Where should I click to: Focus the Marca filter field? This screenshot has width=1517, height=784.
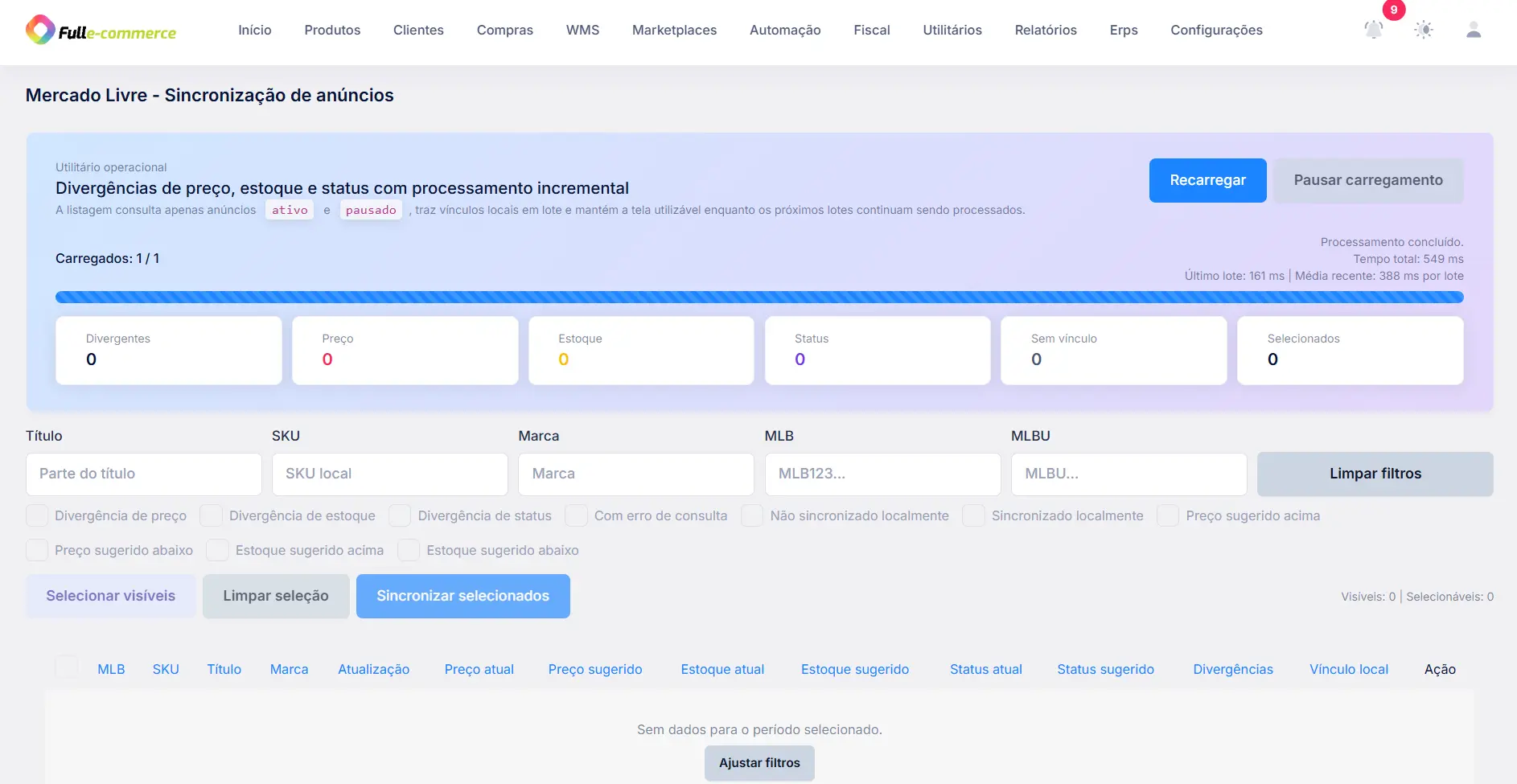636,474
